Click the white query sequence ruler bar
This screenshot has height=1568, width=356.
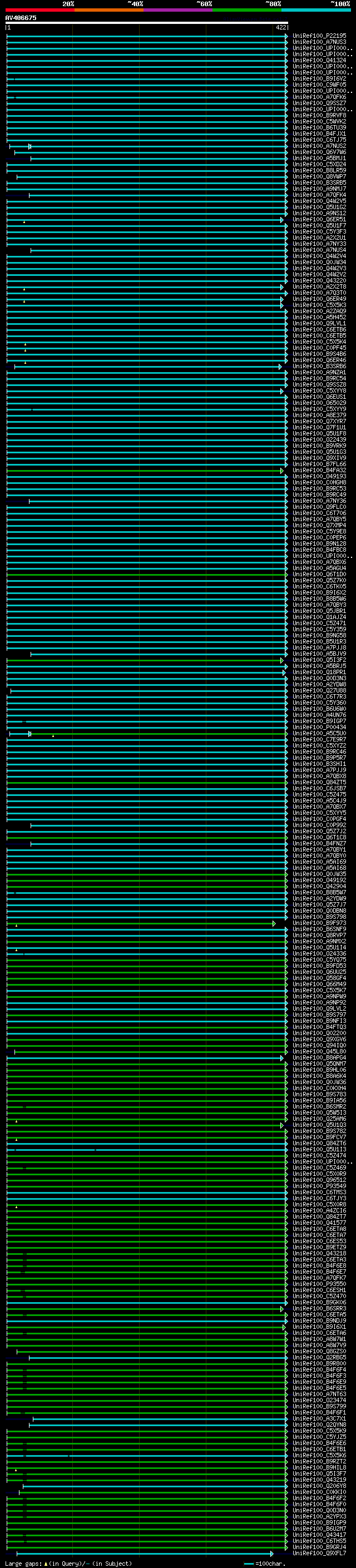point(146,22)
